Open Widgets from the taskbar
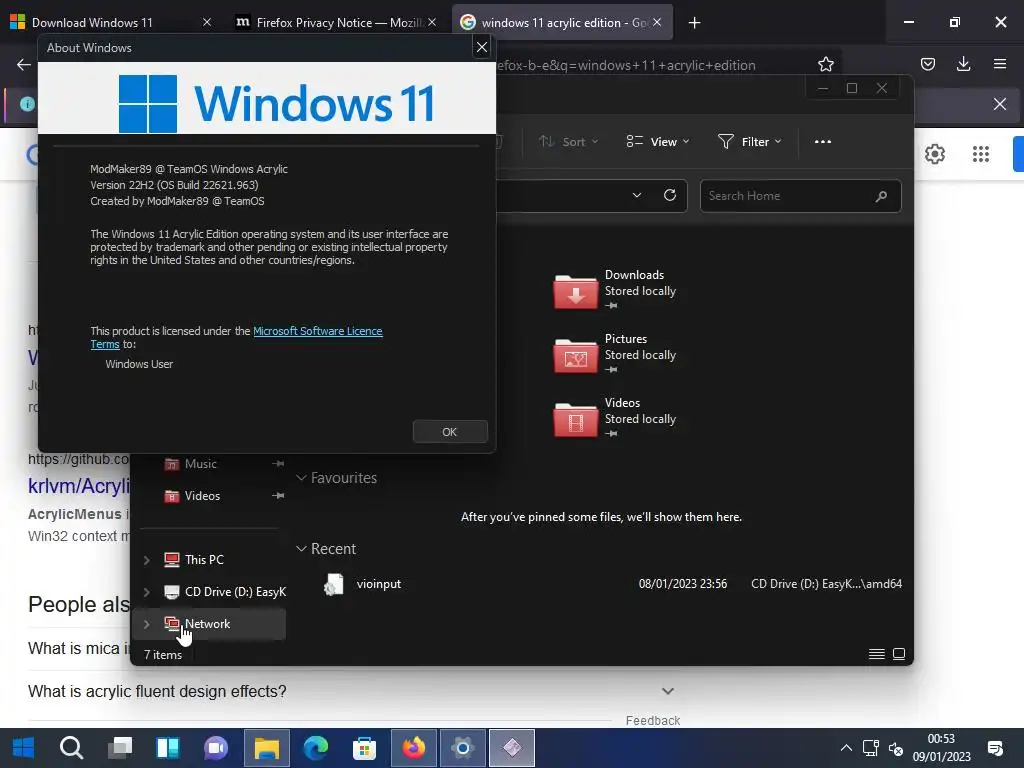 [x=168, y=748]
